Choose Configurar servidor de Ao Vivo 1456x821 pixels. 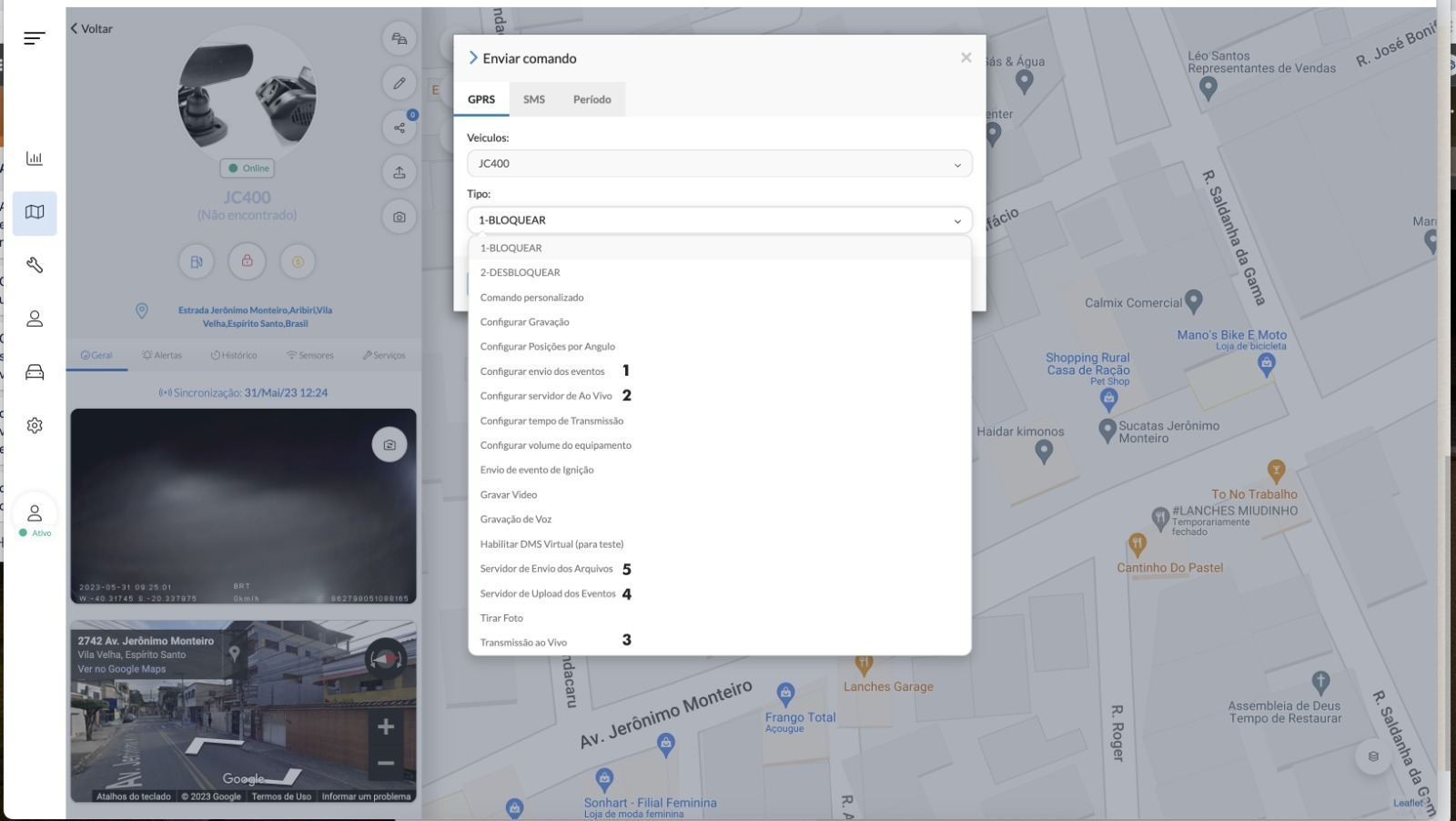(720, 396)
